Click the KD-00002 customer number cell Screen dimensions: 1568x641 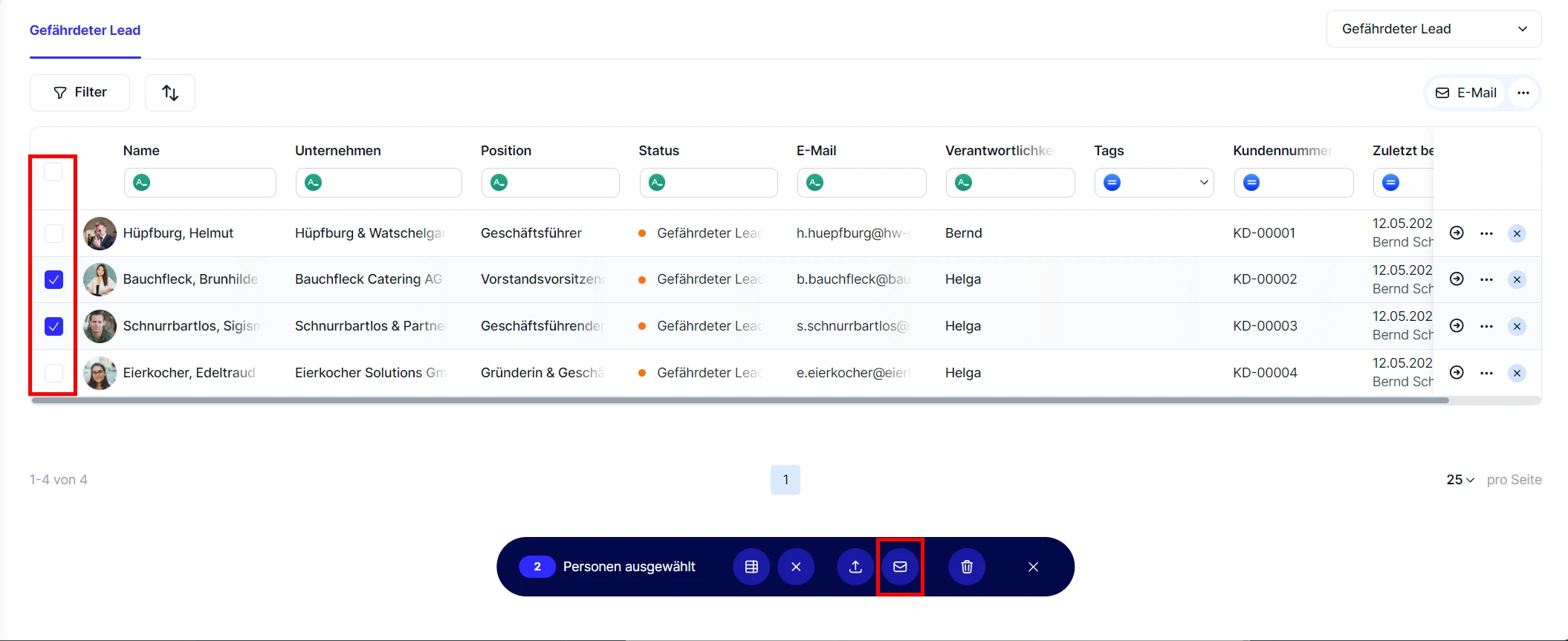1265,279
